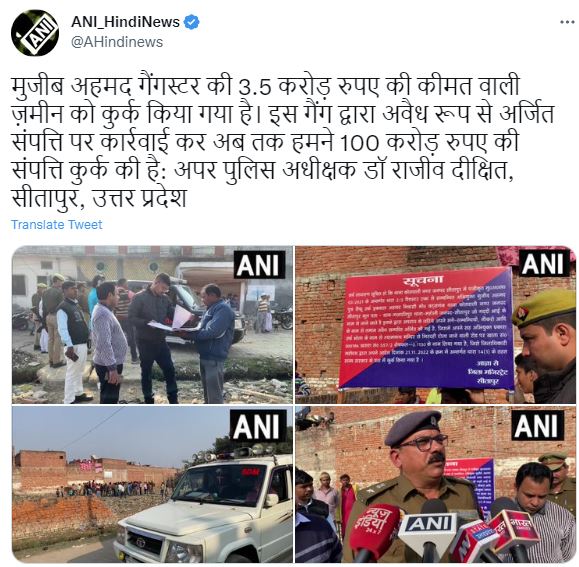
Task: Click ANI watermark on officer interview photo
Action: [538, 425]
